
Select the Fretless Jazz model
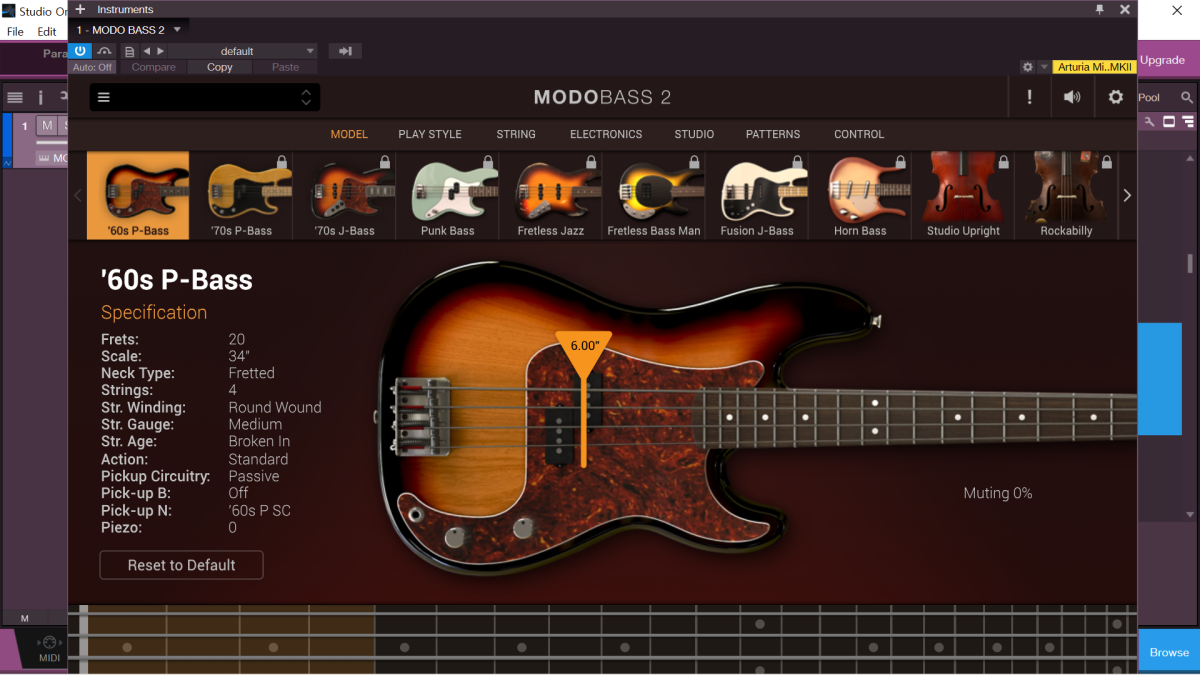[550, 195]
